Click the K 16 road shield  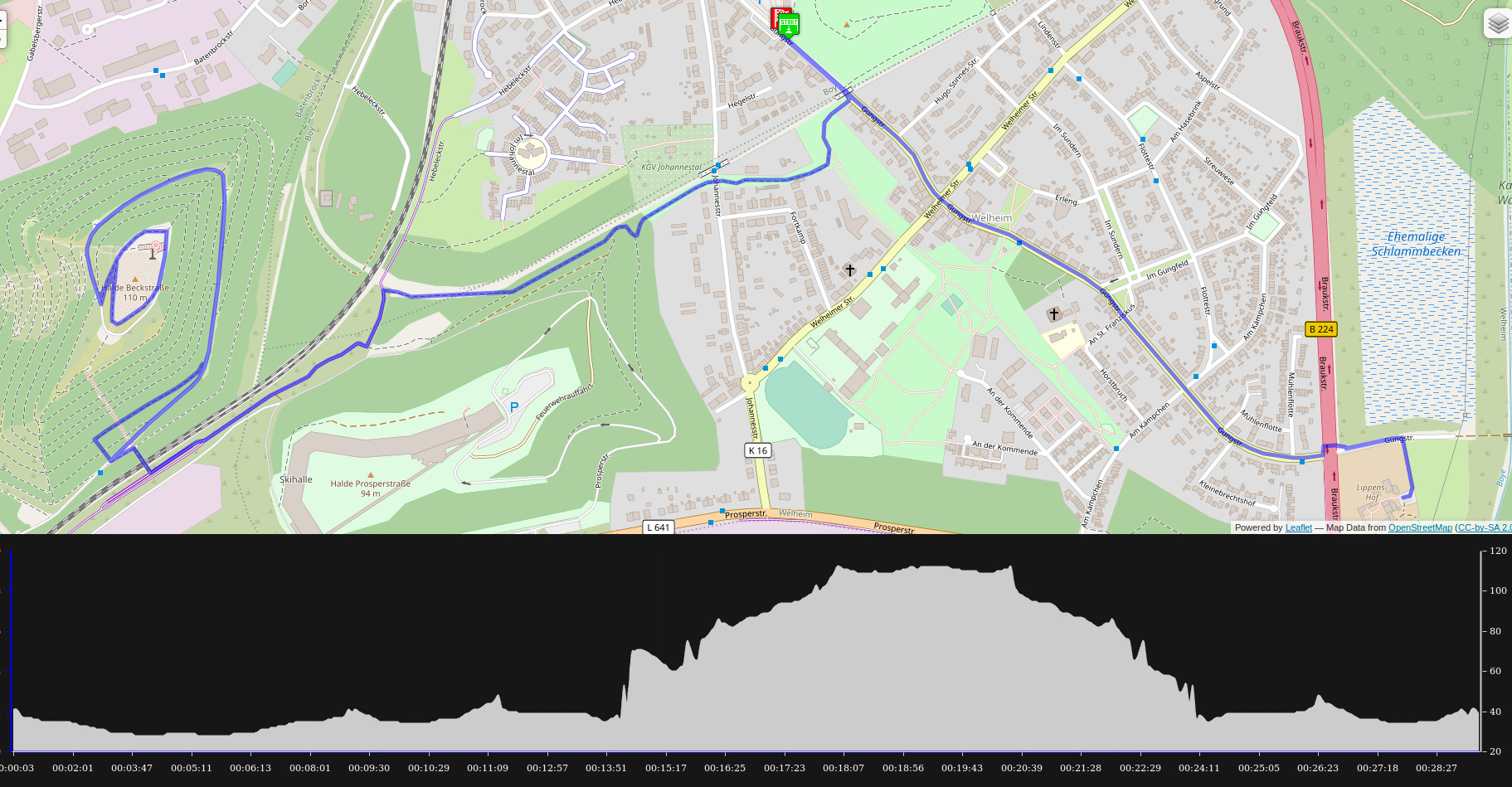758,450
